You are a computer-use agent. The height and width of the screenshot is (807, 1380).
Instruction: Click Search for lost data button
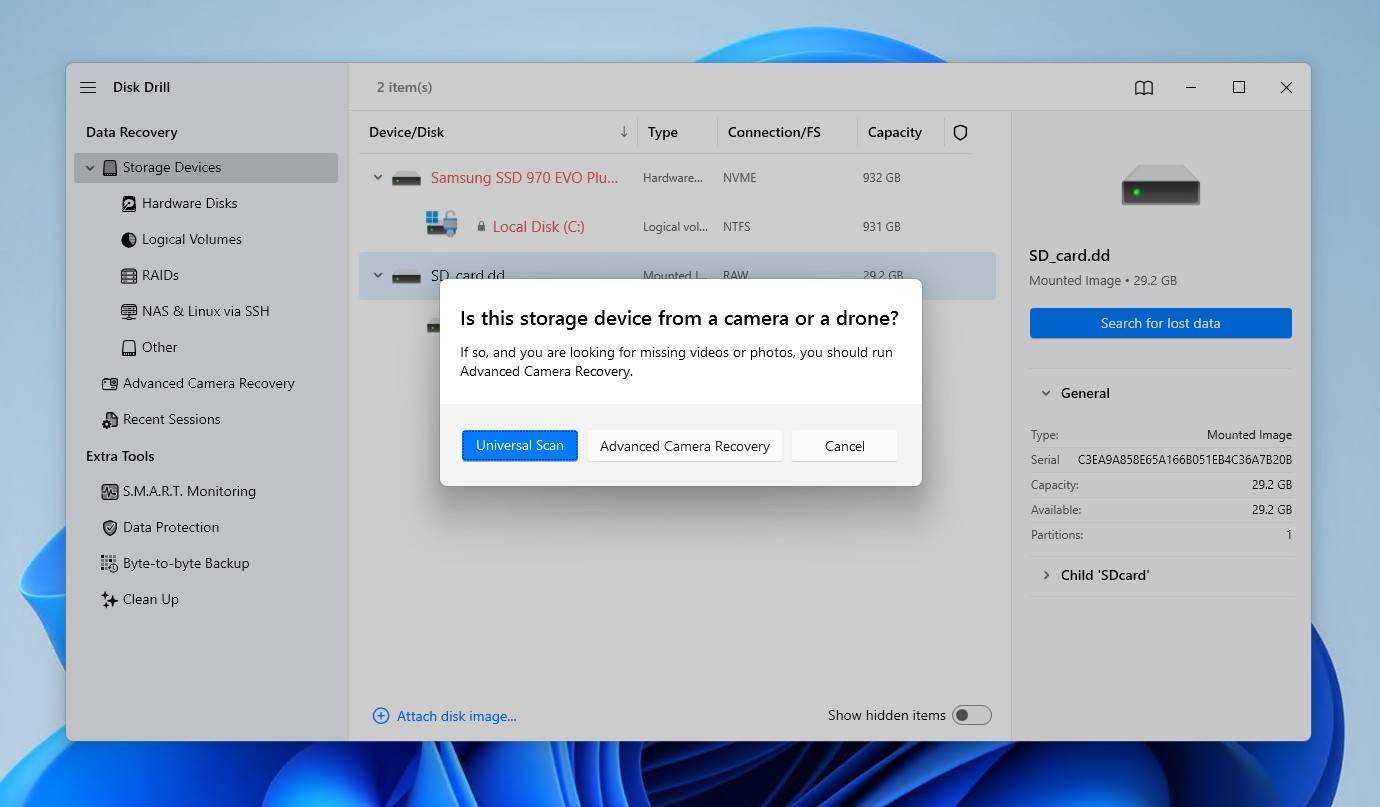click(x=1160, y=323)
